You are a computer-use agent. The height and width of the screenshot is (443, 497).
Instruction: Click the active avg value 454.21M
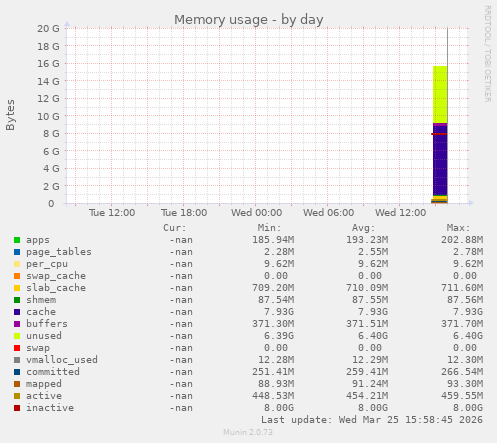[367, 396]
